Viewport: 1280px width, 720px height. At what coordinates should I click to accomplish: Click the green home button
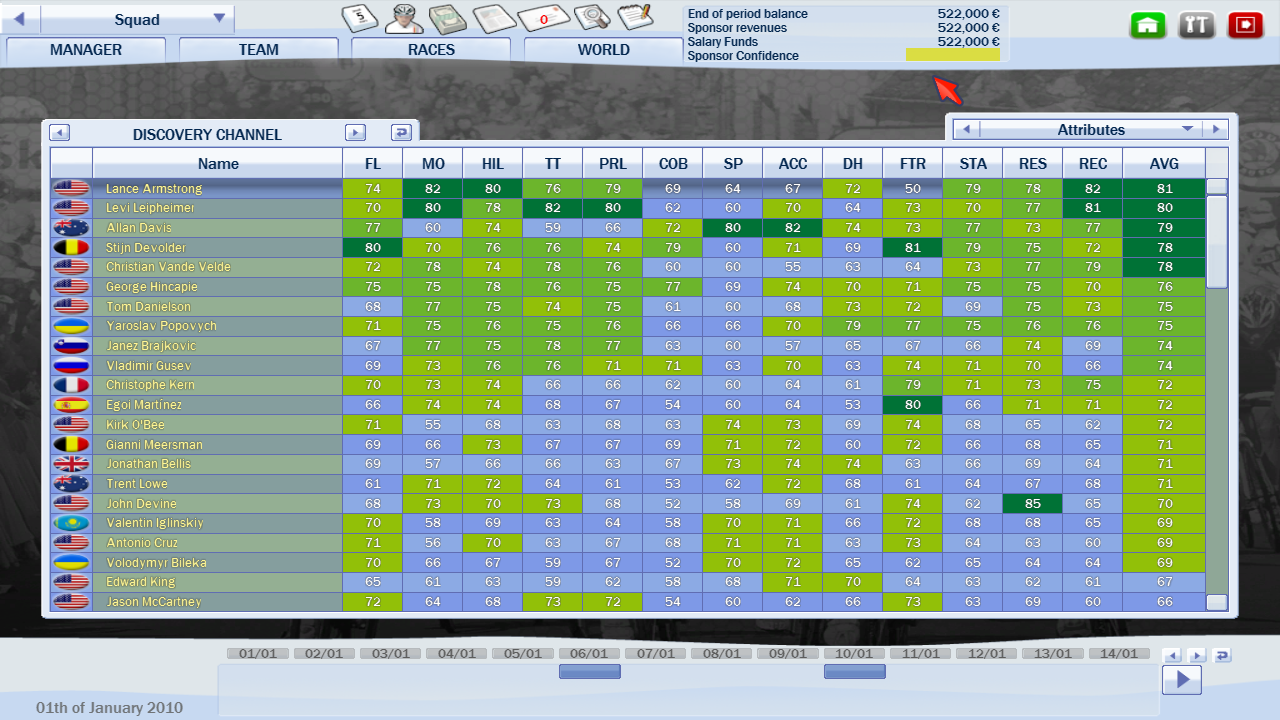1148,26
